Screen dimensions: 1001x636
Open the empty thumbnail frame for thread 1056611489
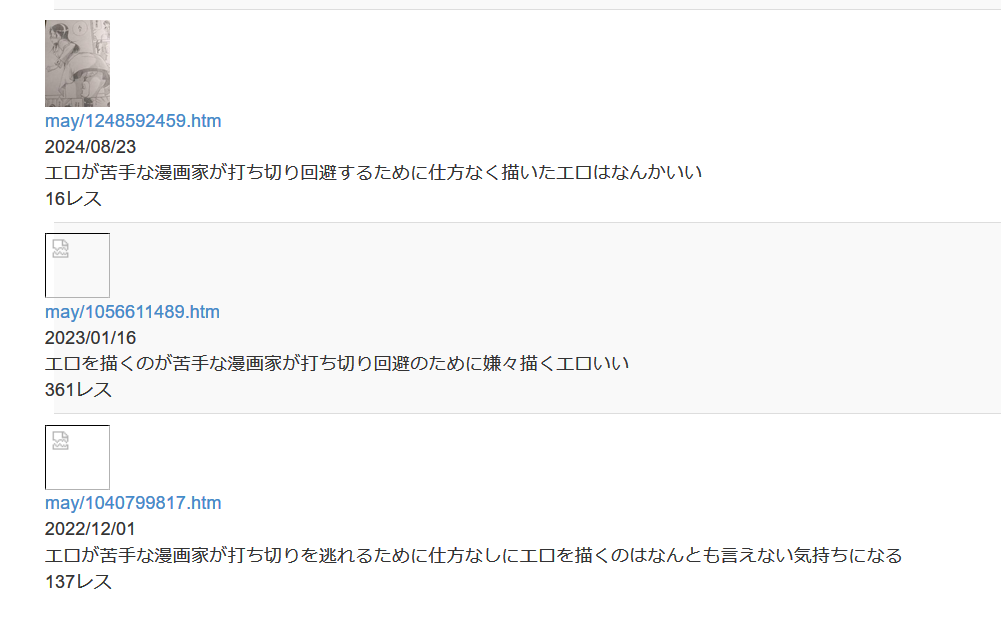(x=77, y=266)
